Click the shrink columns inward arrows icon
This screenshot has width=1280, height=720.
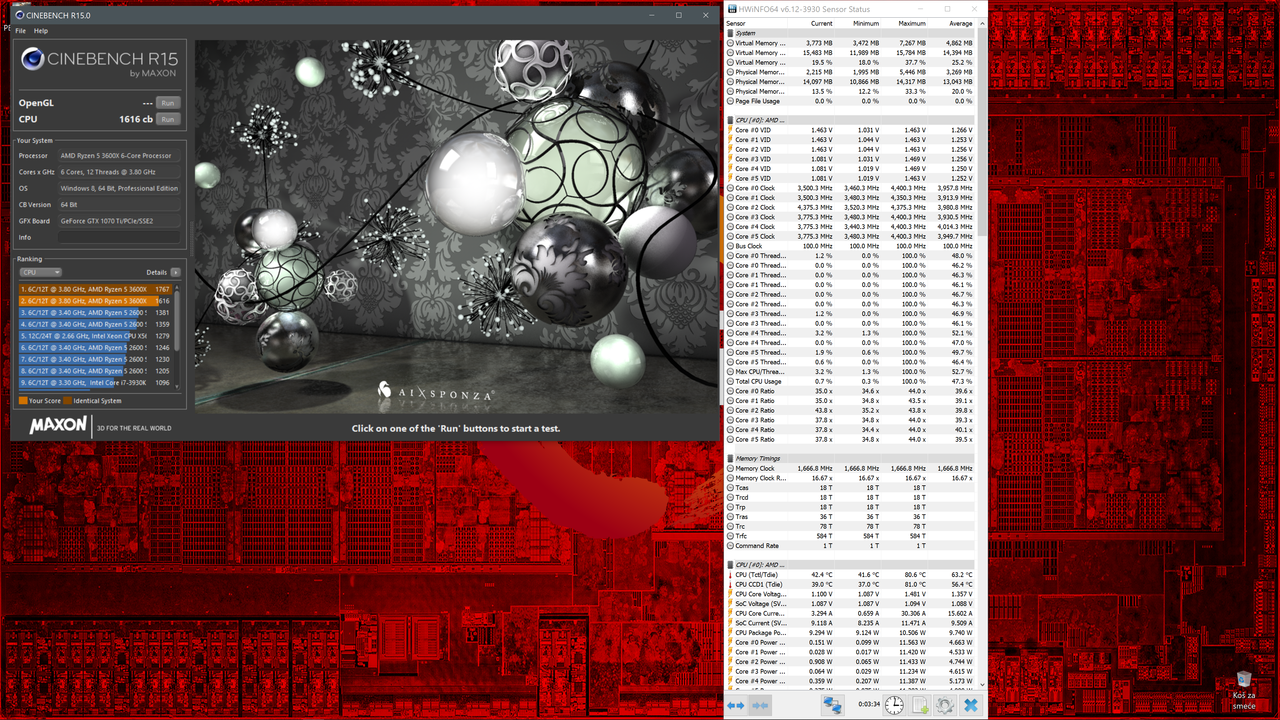pyautogui.click(x=760, y=705)
